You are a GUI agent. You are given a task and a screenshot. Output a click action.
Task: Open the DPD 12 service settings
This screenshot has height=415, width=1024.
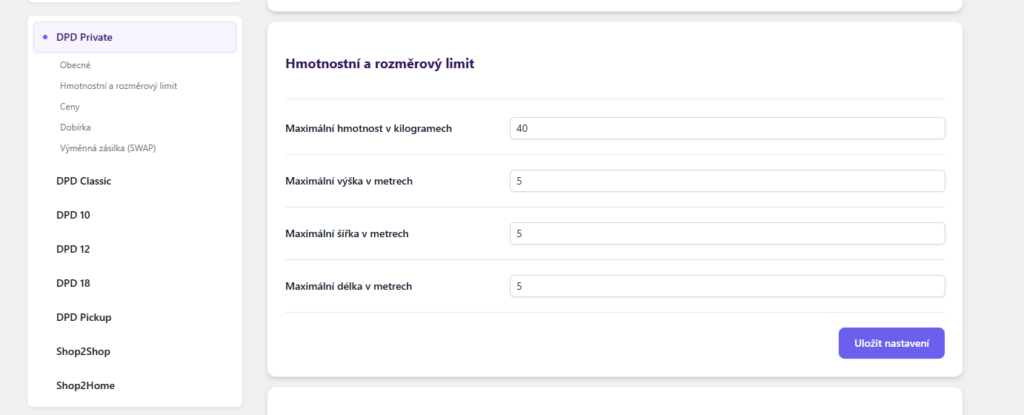click(x=73, y=249)
